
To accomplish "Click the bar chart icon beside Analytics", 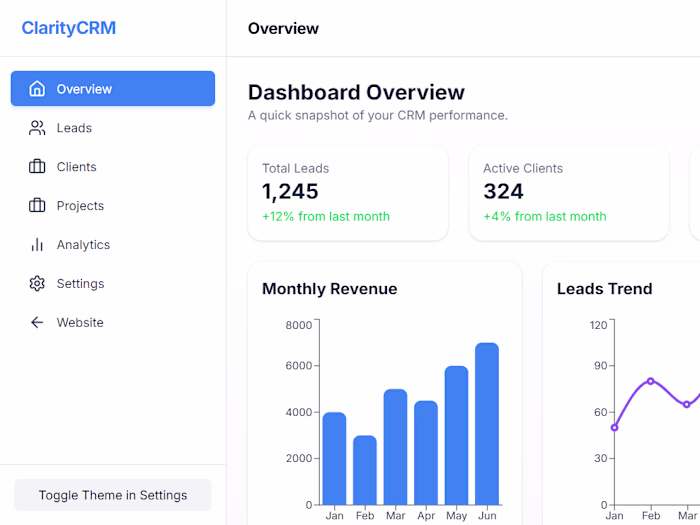I will point(37,244).
